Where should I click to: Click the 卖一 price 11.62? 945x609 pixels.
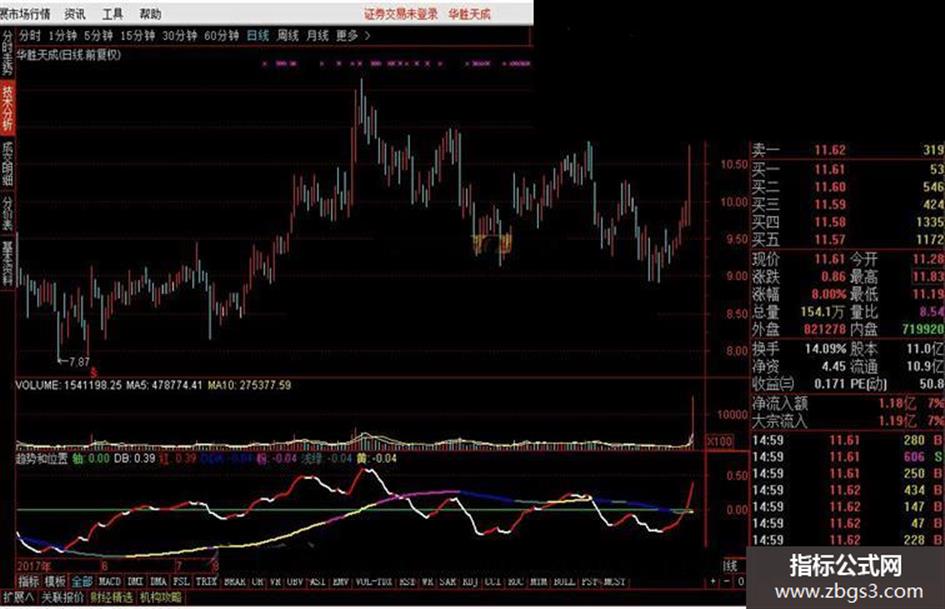click(830, 150)
